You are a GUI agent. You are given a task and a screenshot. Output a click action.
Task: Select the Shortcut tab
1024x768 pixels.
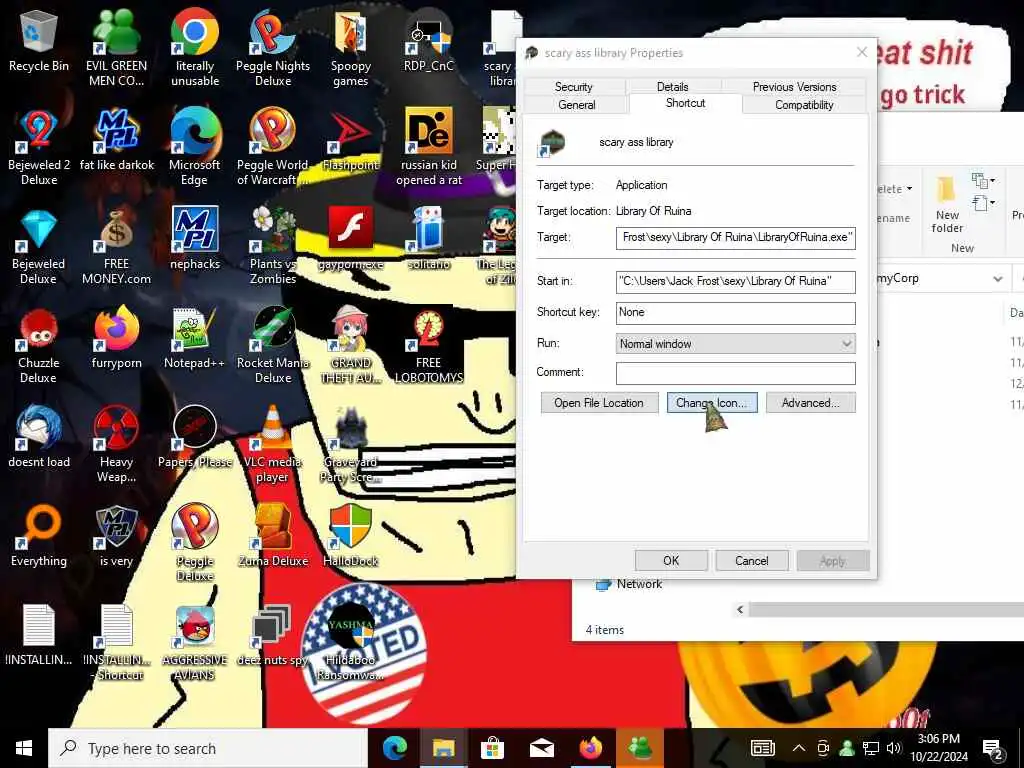pos(686,103)
